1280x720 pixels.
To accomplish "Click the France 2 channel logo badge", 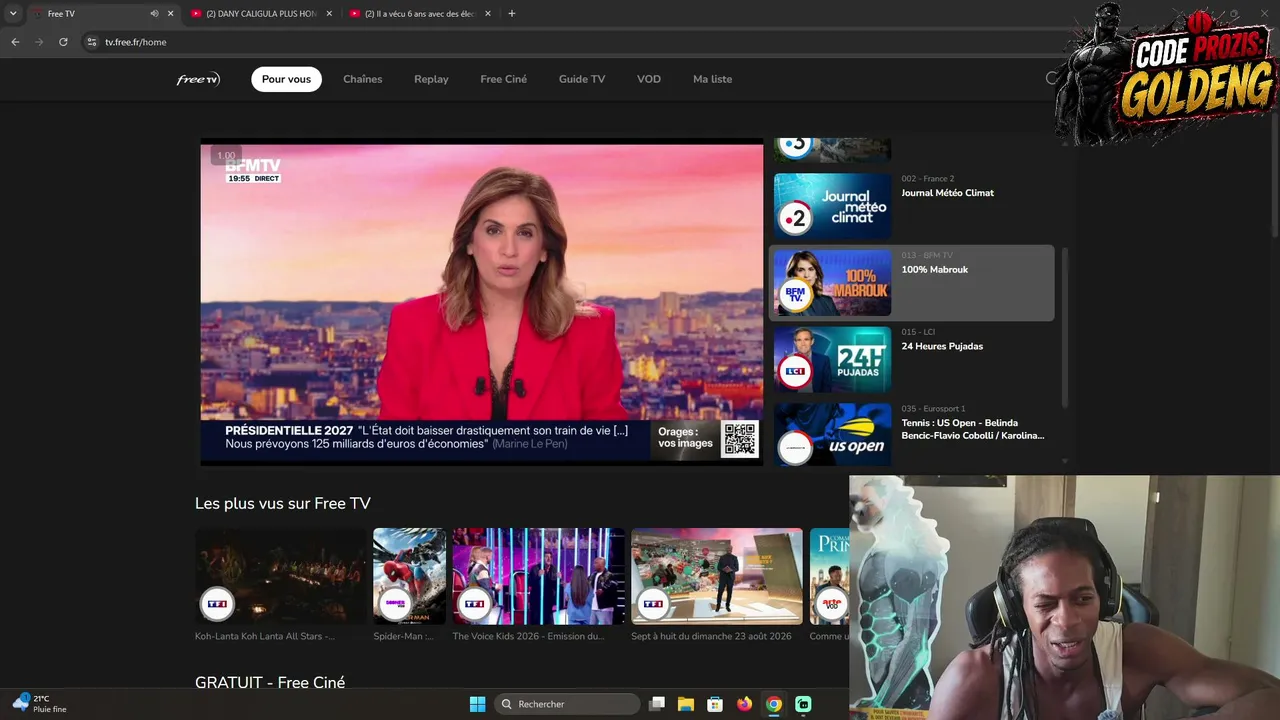I will [x=796, y=219].
